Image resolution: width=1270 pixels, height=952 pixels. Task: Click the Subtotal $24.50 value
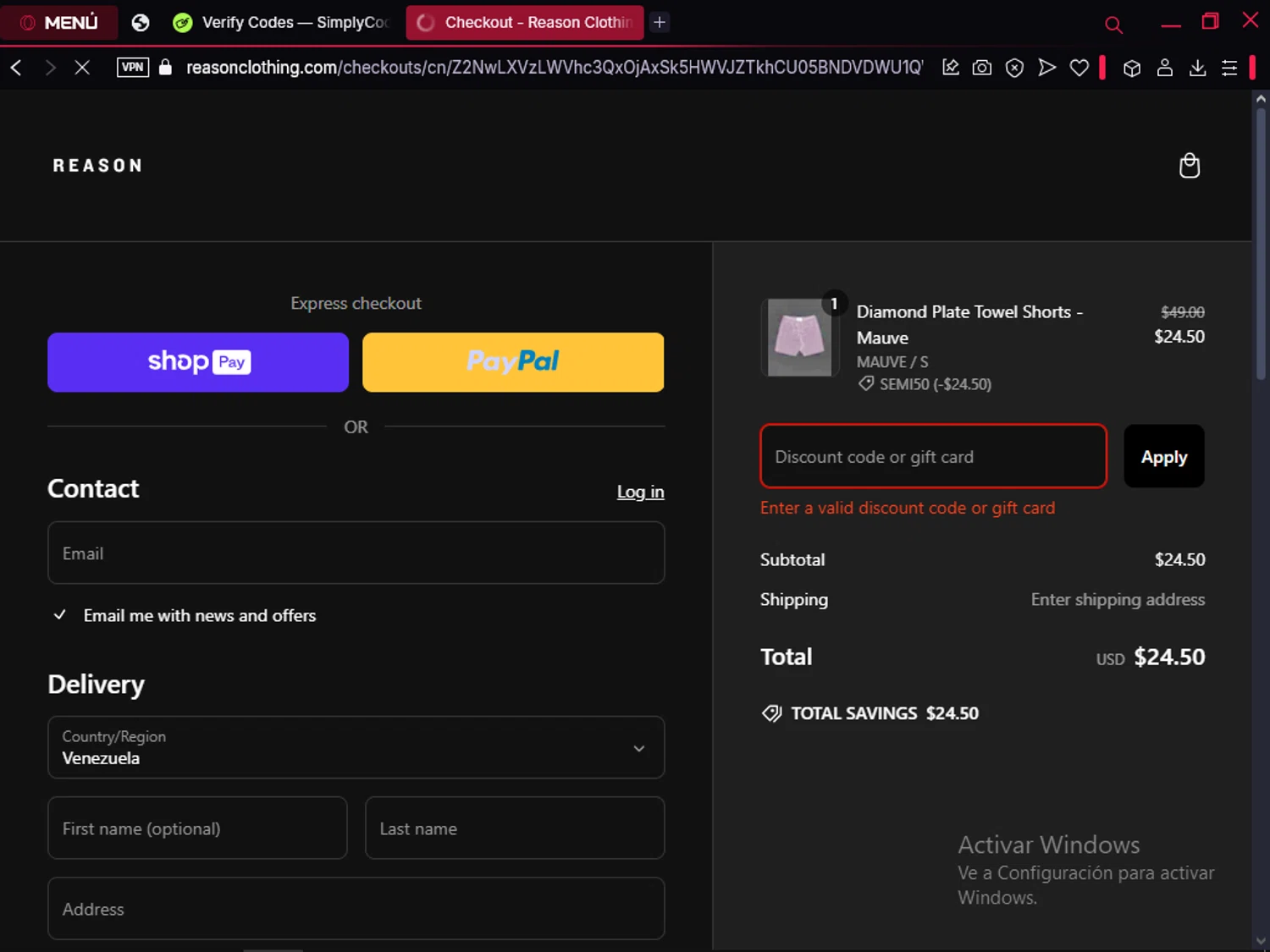(x=1180, y=559)
